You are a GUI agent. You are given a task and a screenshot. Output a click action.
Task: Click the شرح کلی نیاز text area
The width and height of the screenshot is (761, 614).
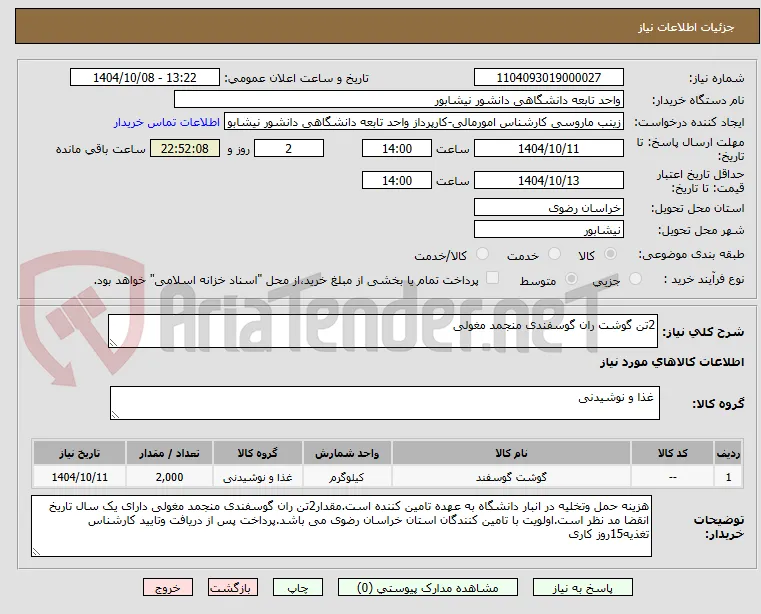(x=383, y=331)
